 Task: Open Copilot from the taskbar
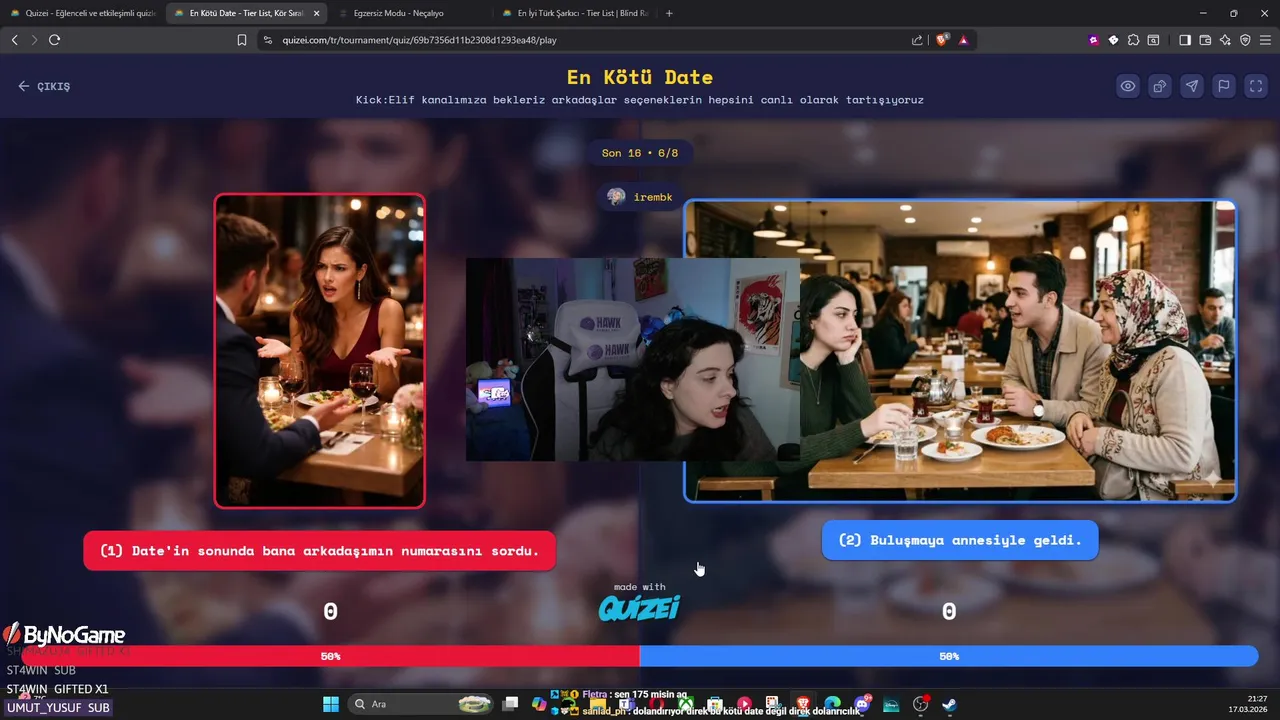[539, 704]
